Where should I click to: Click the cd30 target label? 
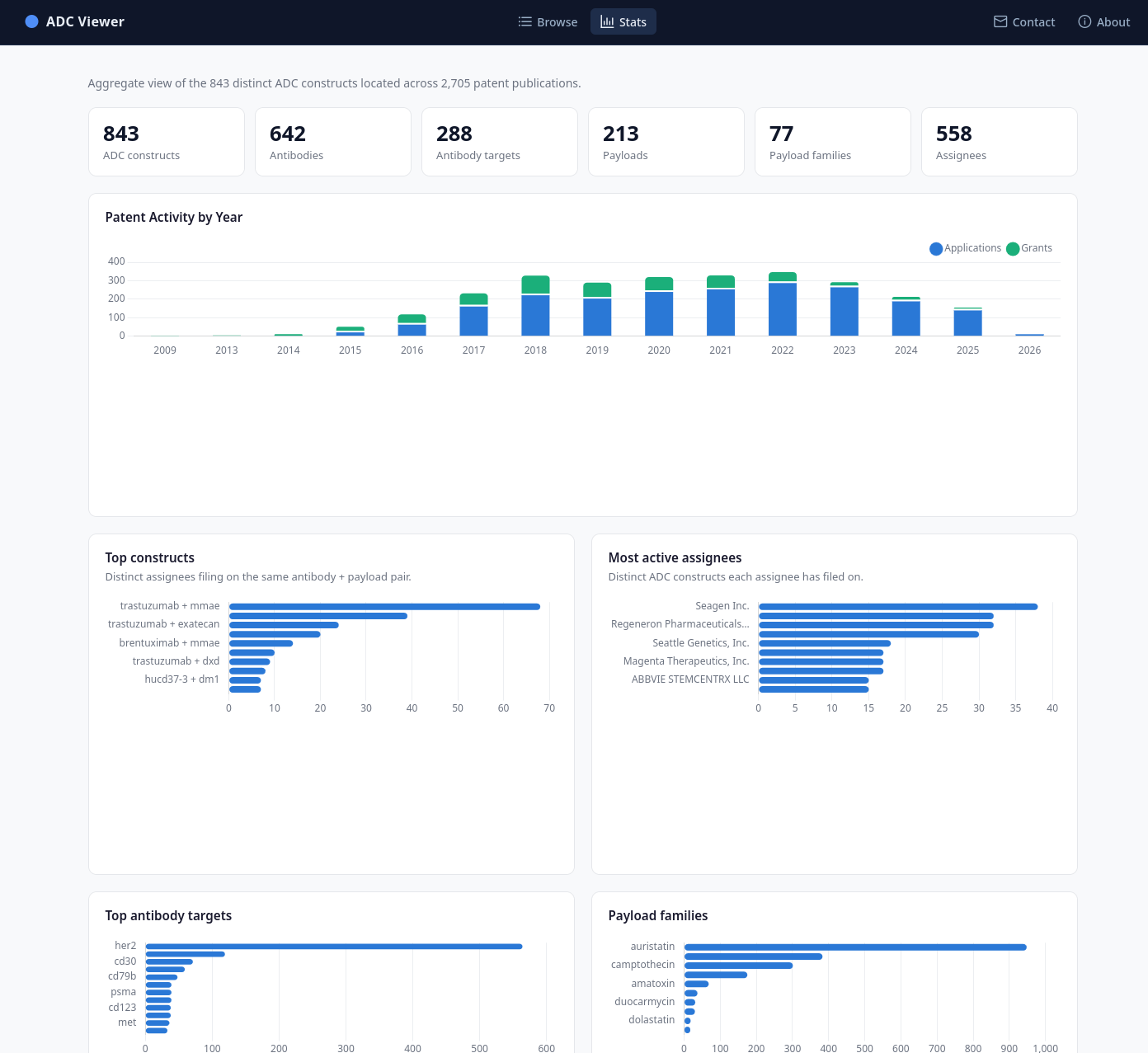pos(125,961)
